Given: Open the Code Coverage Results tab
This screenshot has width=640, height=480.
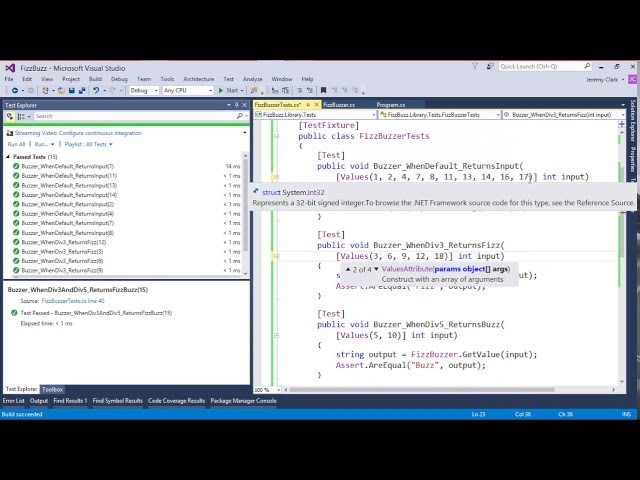Looking at the screenshot, I should [x=176, y=401].
